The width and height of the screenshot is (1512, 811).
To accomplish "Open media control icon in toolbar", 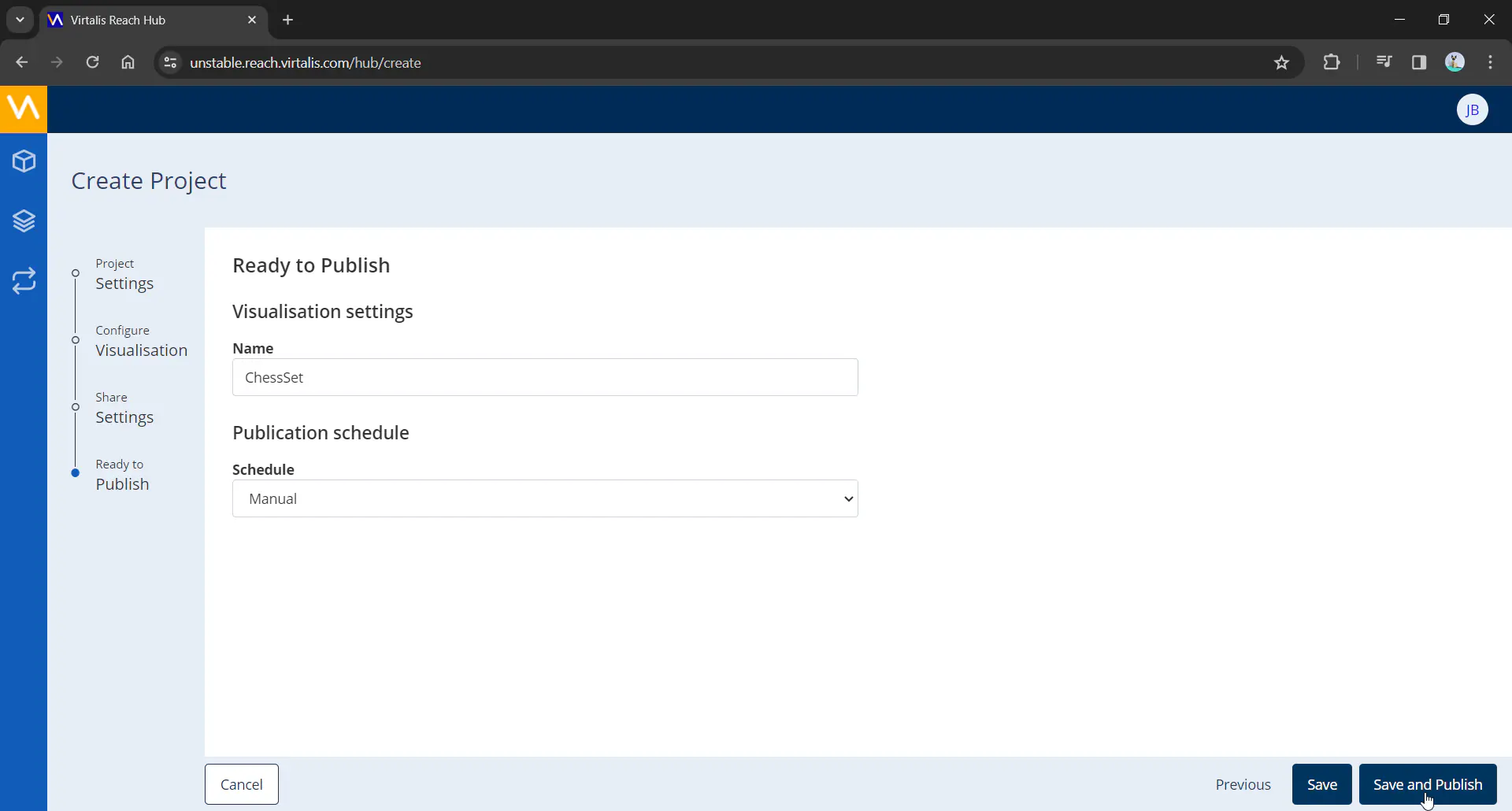I will point(1384,62).
